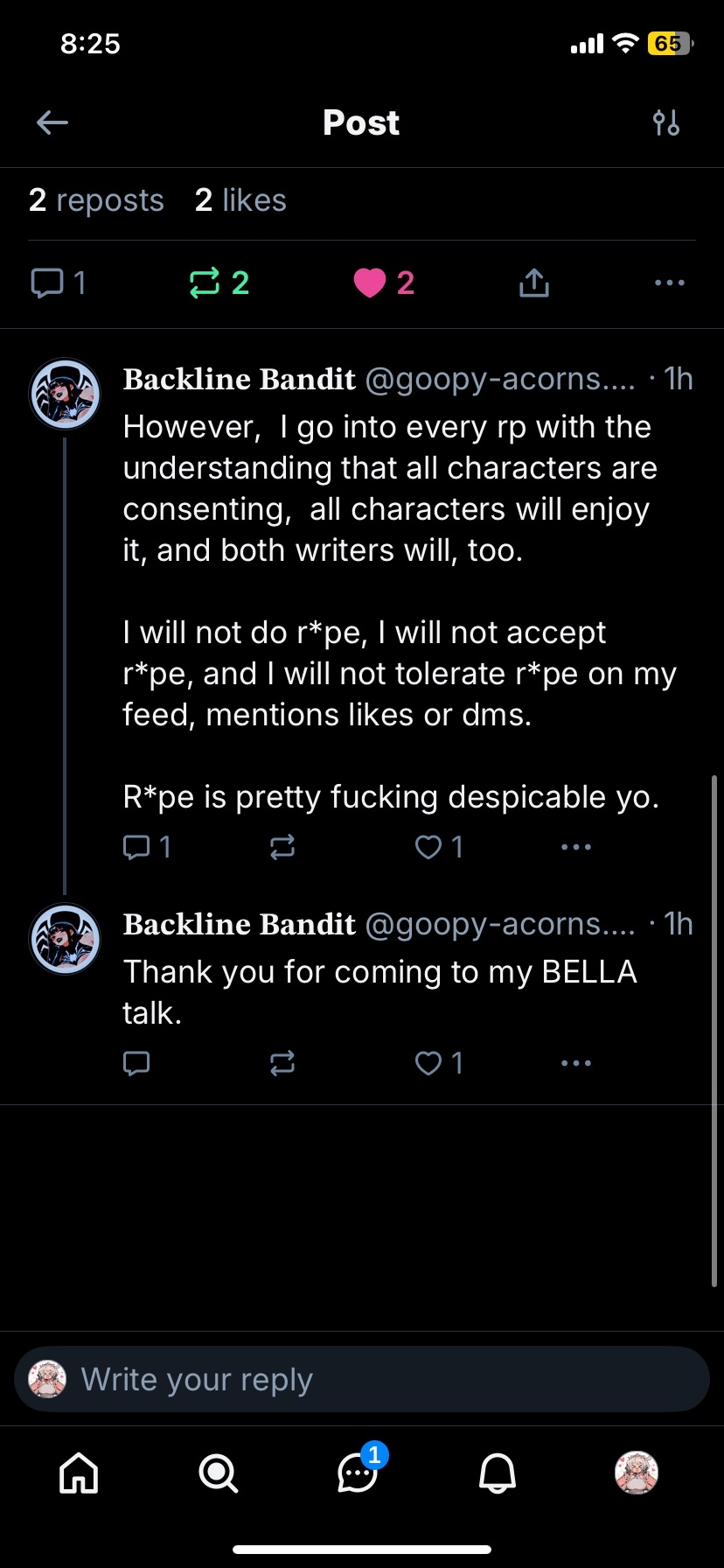Tap reply icon on main post
The width and height of the screenshot is (724, 1568).
(48, 283)
